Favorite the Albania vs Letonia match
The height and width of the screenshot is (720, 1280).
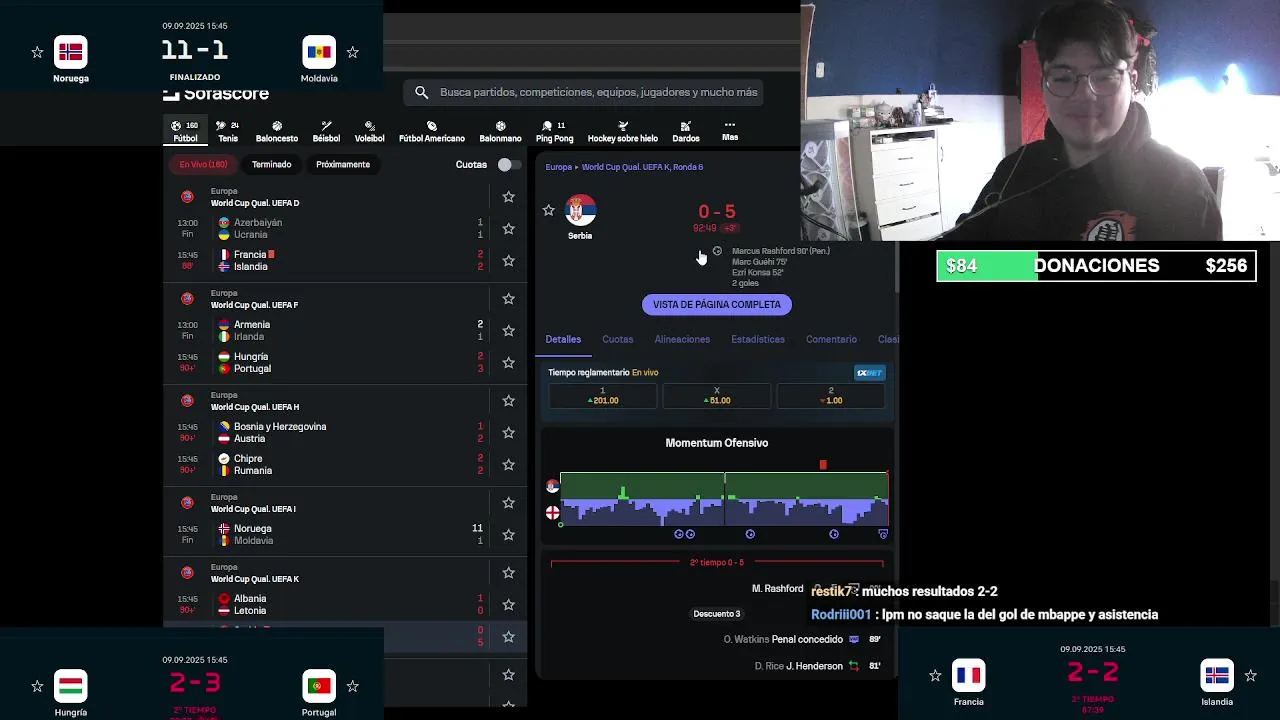pyautogui.click(x=508, y=605)
